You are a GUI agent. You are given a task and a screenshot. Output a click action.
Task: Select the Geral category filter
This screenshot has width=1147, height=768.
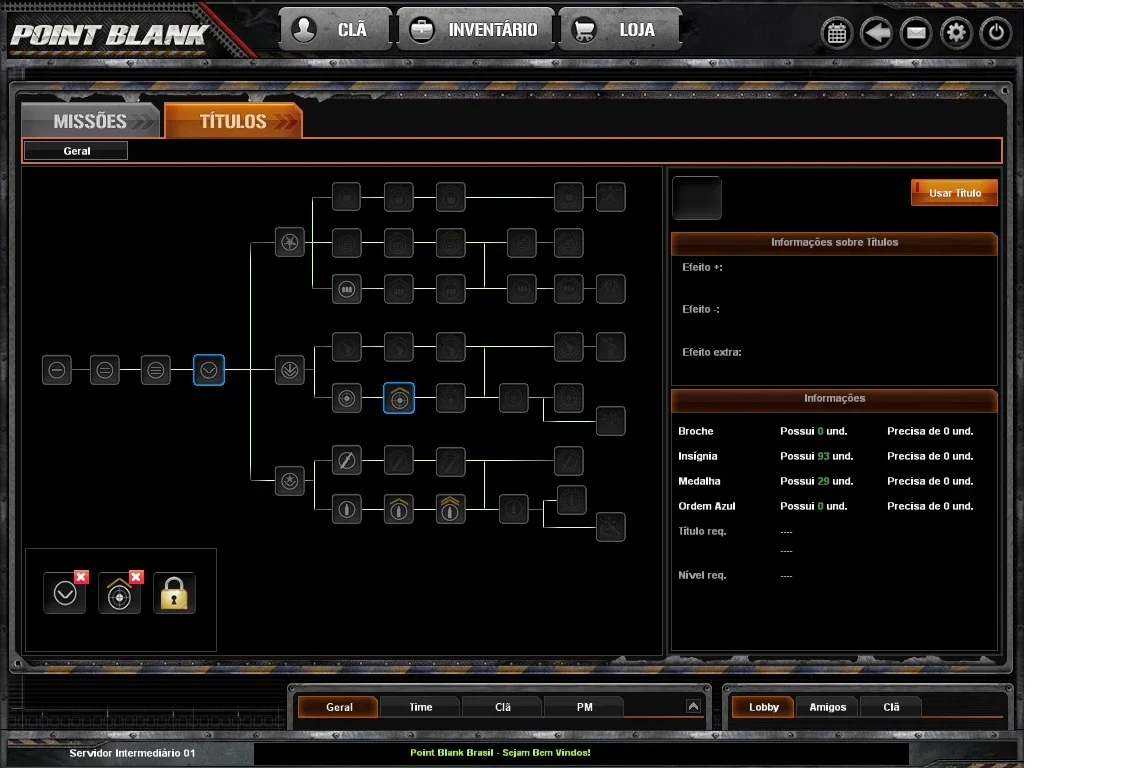click(76, 151)
